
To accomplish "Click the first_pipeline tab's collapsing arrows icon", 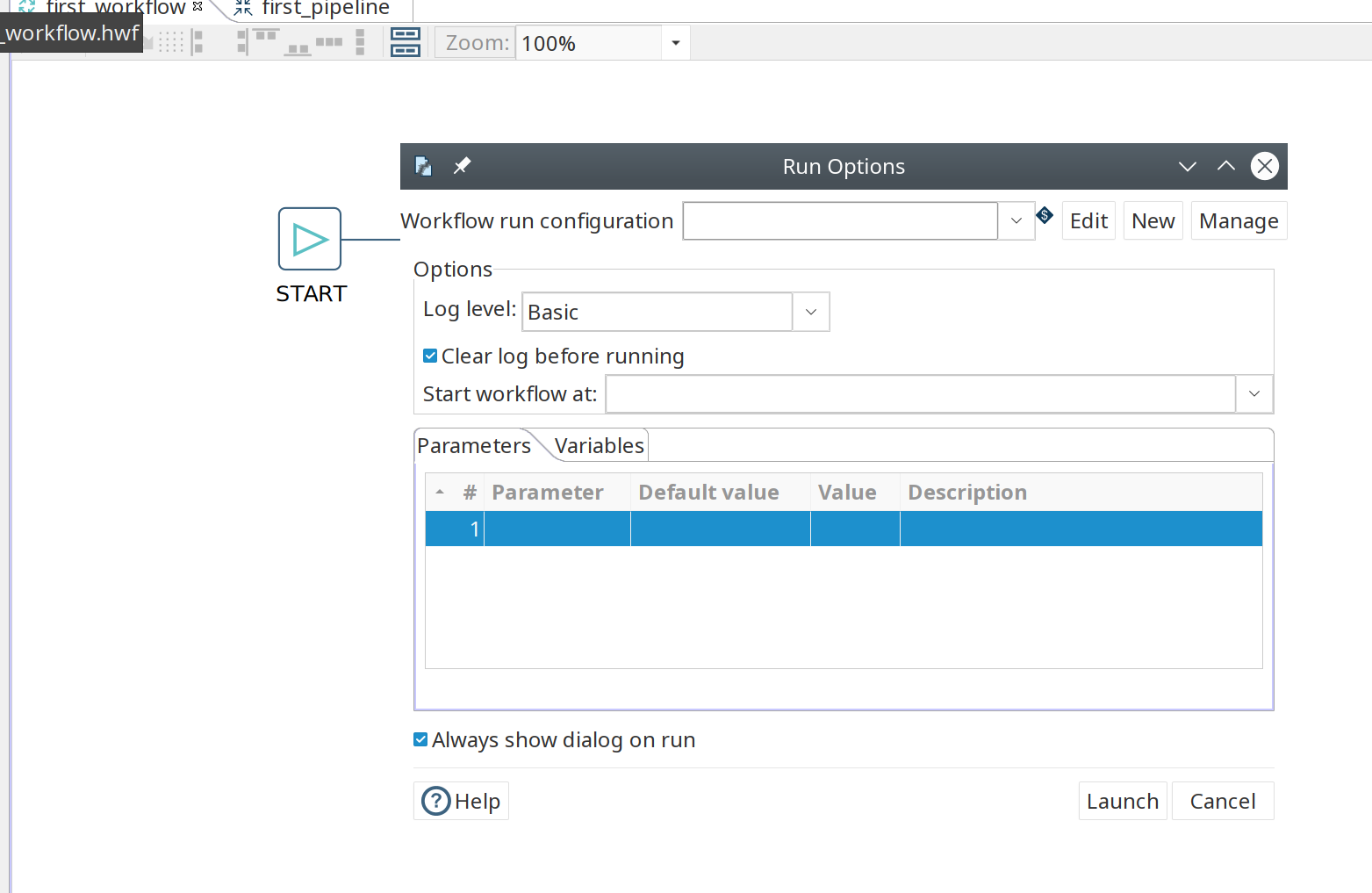I will 243,9.
